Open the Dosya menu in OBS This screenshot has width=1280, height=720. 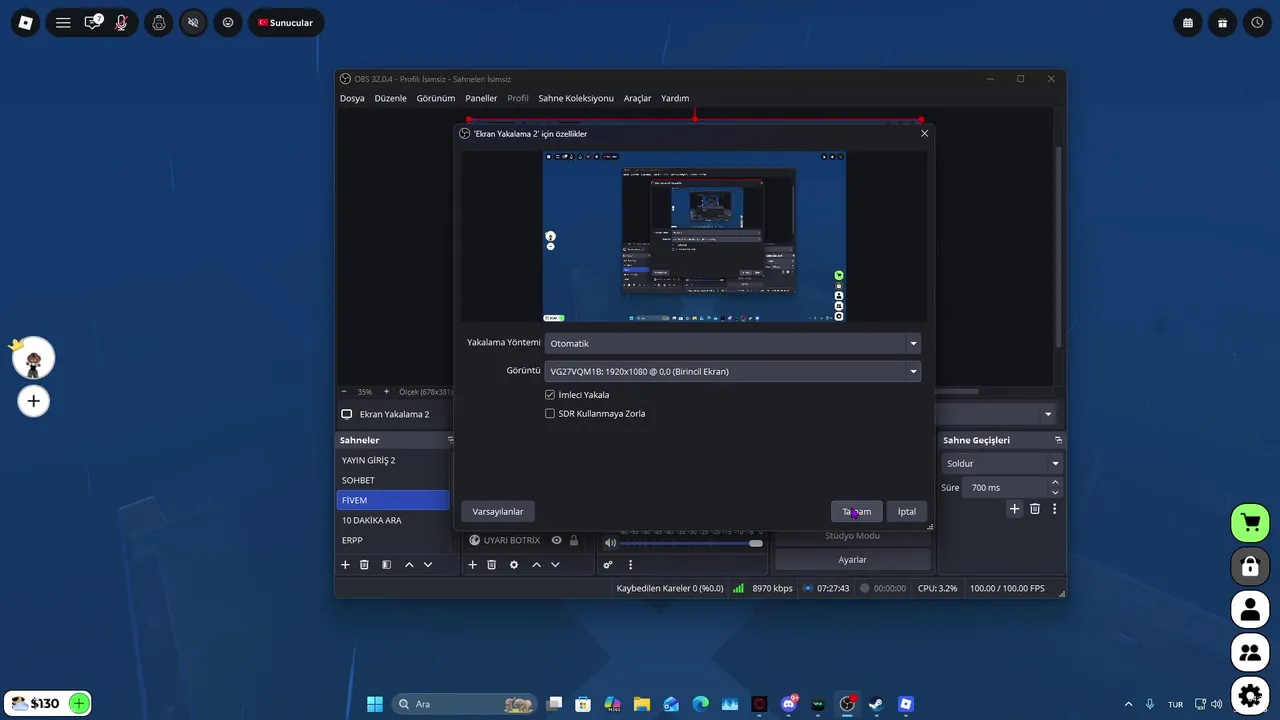(x=352, y=98)
